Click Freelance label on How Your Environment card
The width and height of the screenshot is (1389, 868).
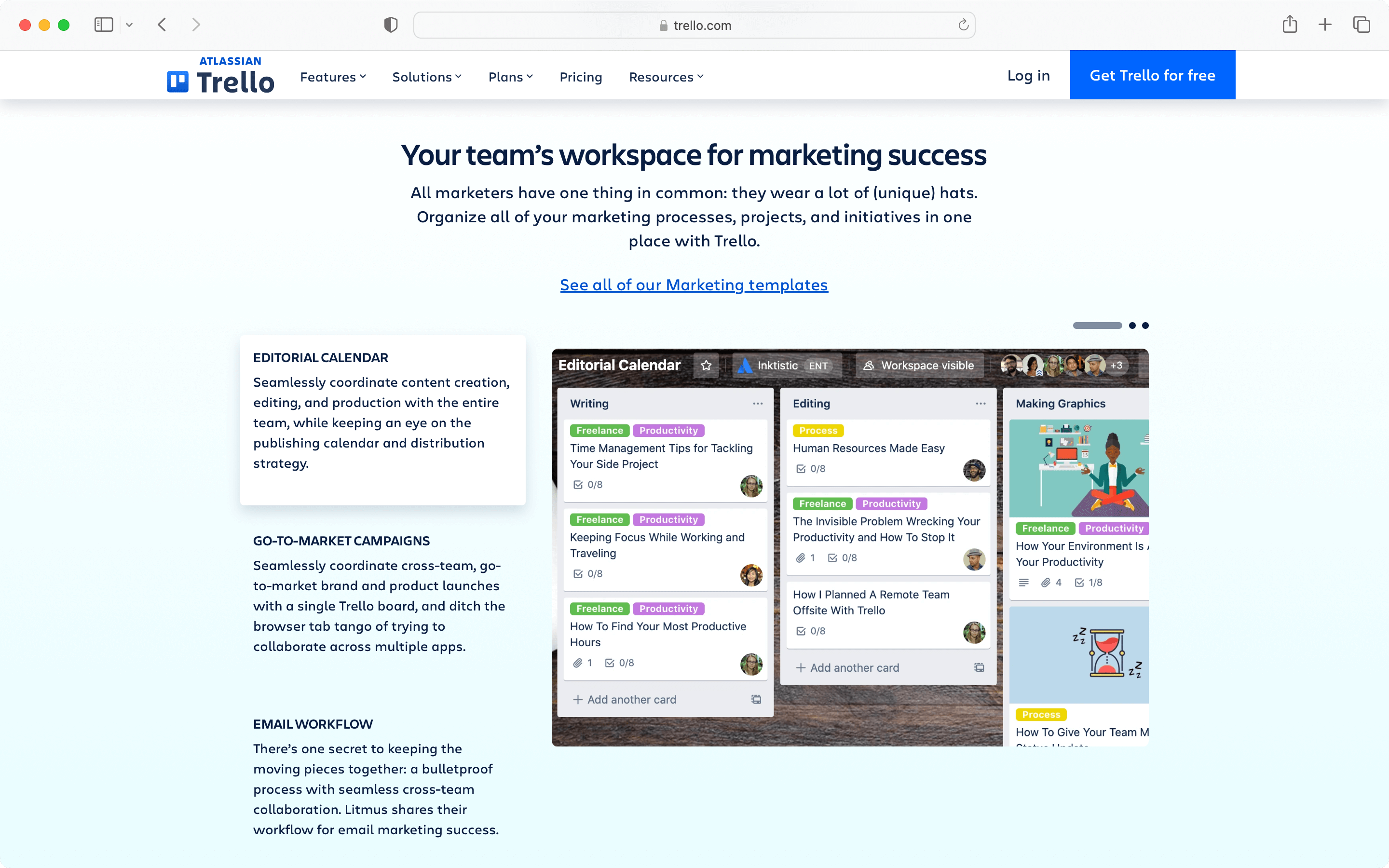1045,528
